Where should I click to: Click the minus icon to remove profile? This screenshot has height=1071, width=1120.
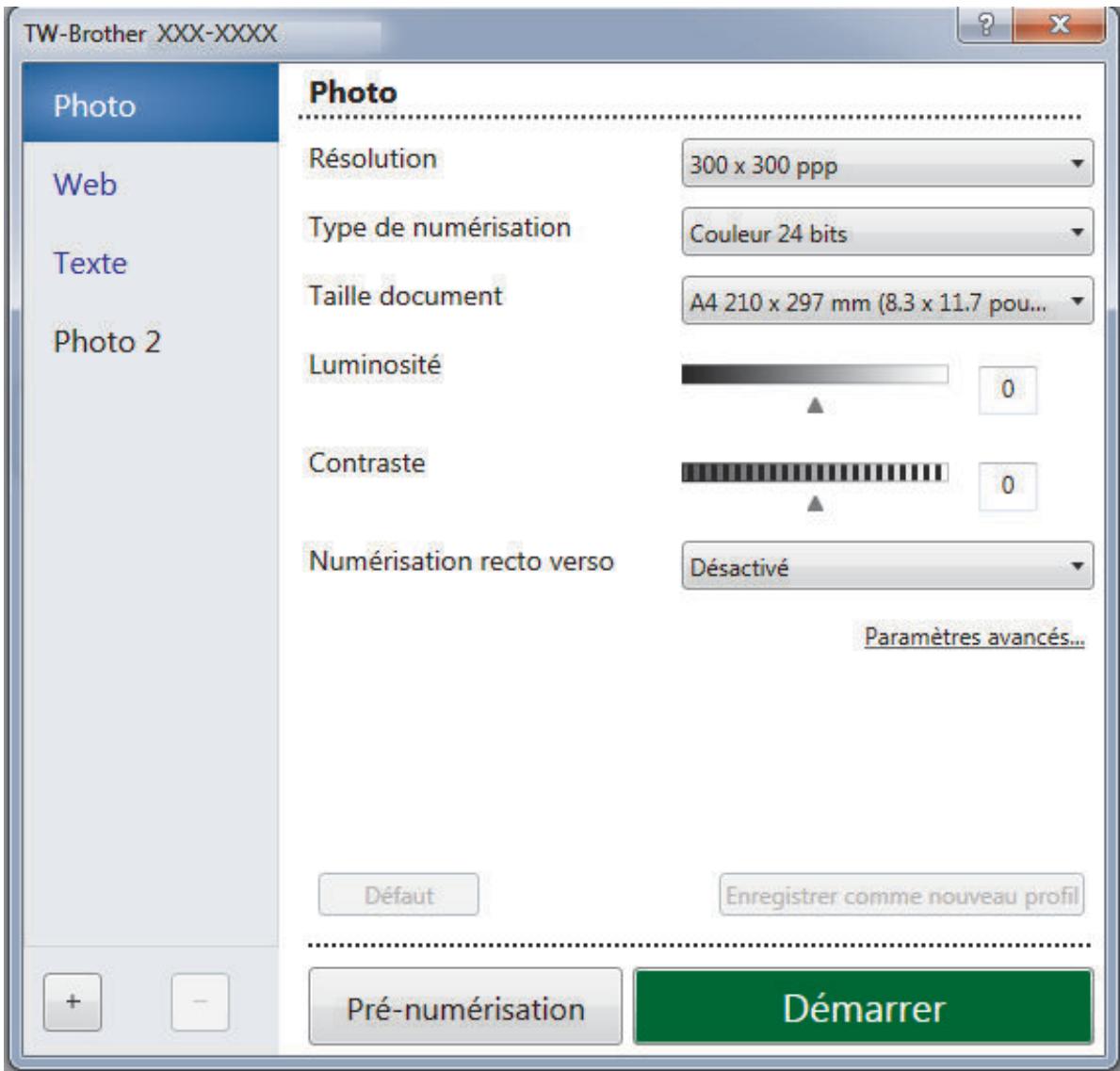pos(200,1001)
